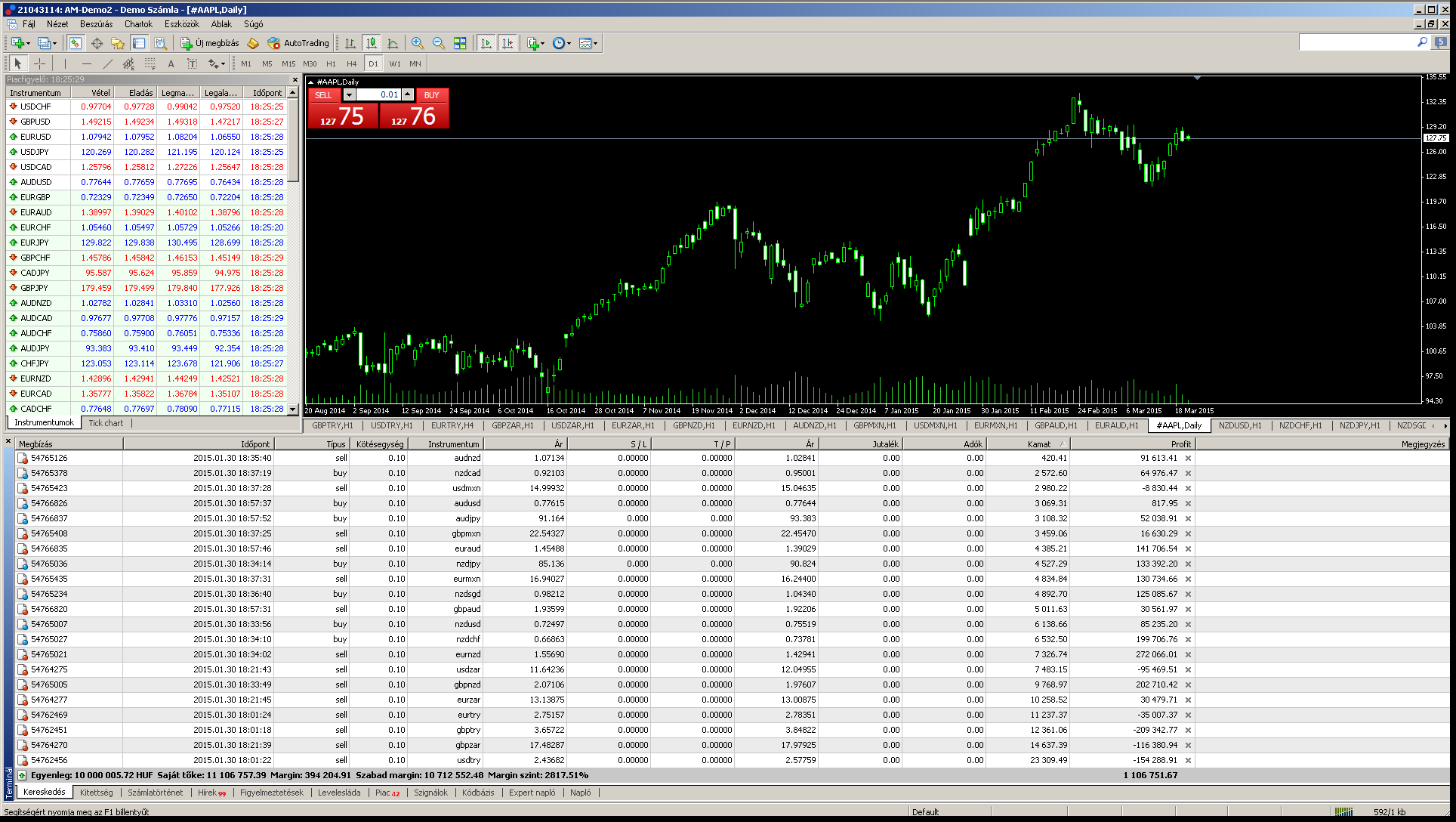
Task: Select the crosshair tool
Action: (39, 63)
